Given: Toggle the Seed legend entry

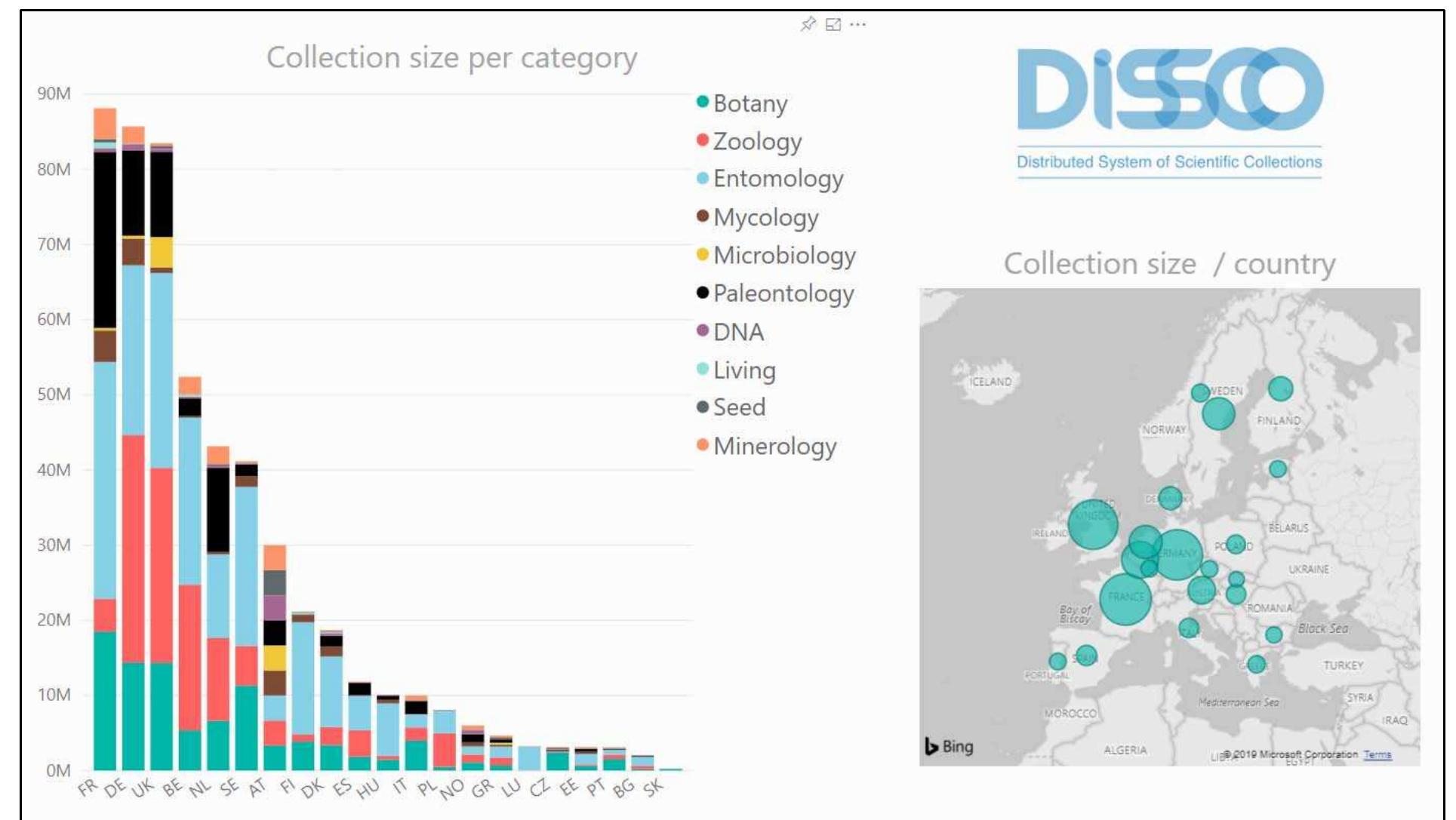Looking at the screenshot, I should [x=704, y=407].
